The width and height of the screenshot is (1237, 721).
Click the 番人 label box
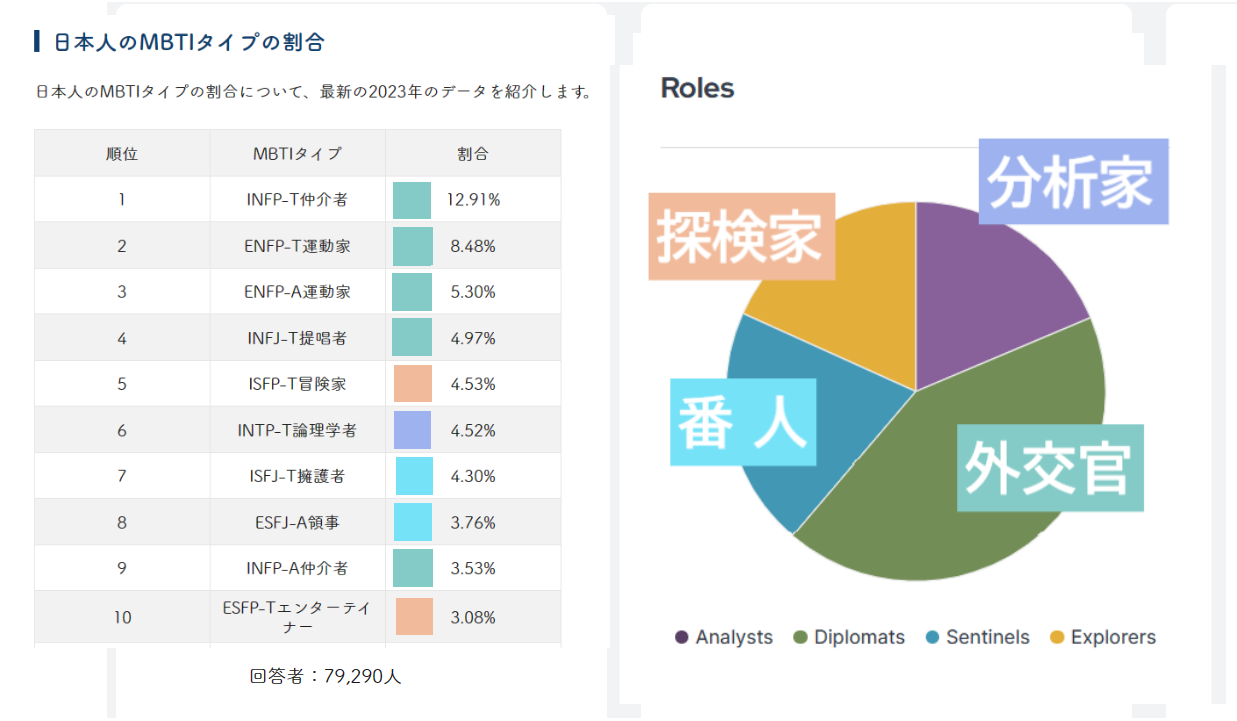(x=743, y=423)
